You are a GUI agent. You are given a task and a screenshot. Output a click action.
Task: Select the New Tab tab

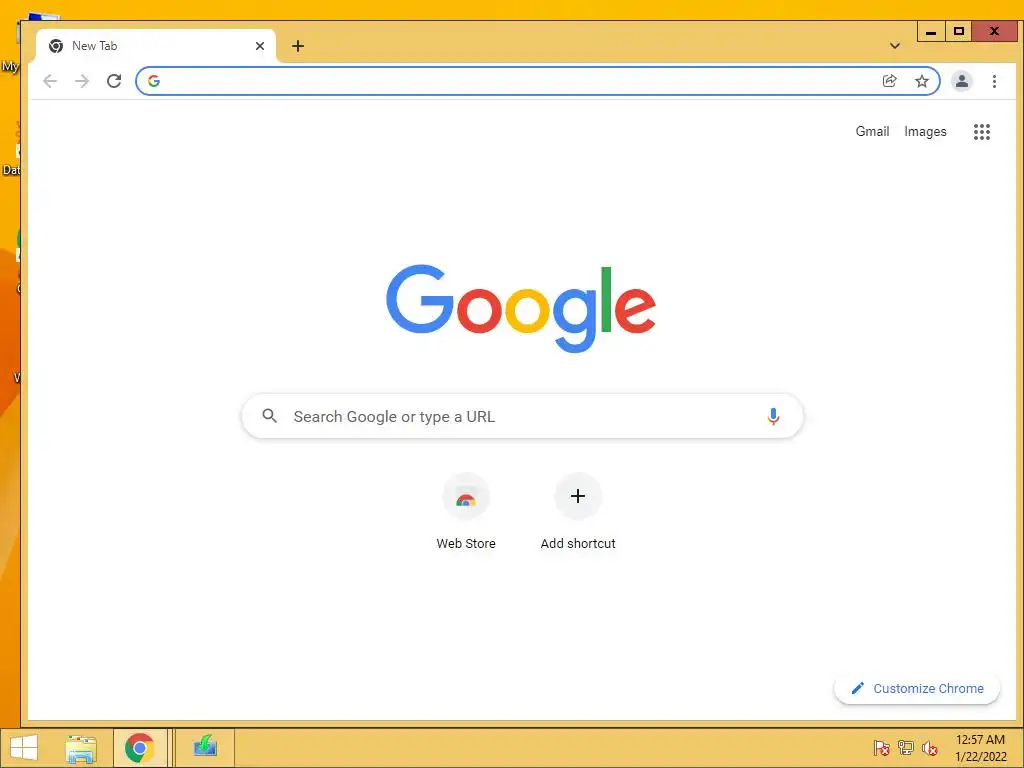[x=155, y=46]
